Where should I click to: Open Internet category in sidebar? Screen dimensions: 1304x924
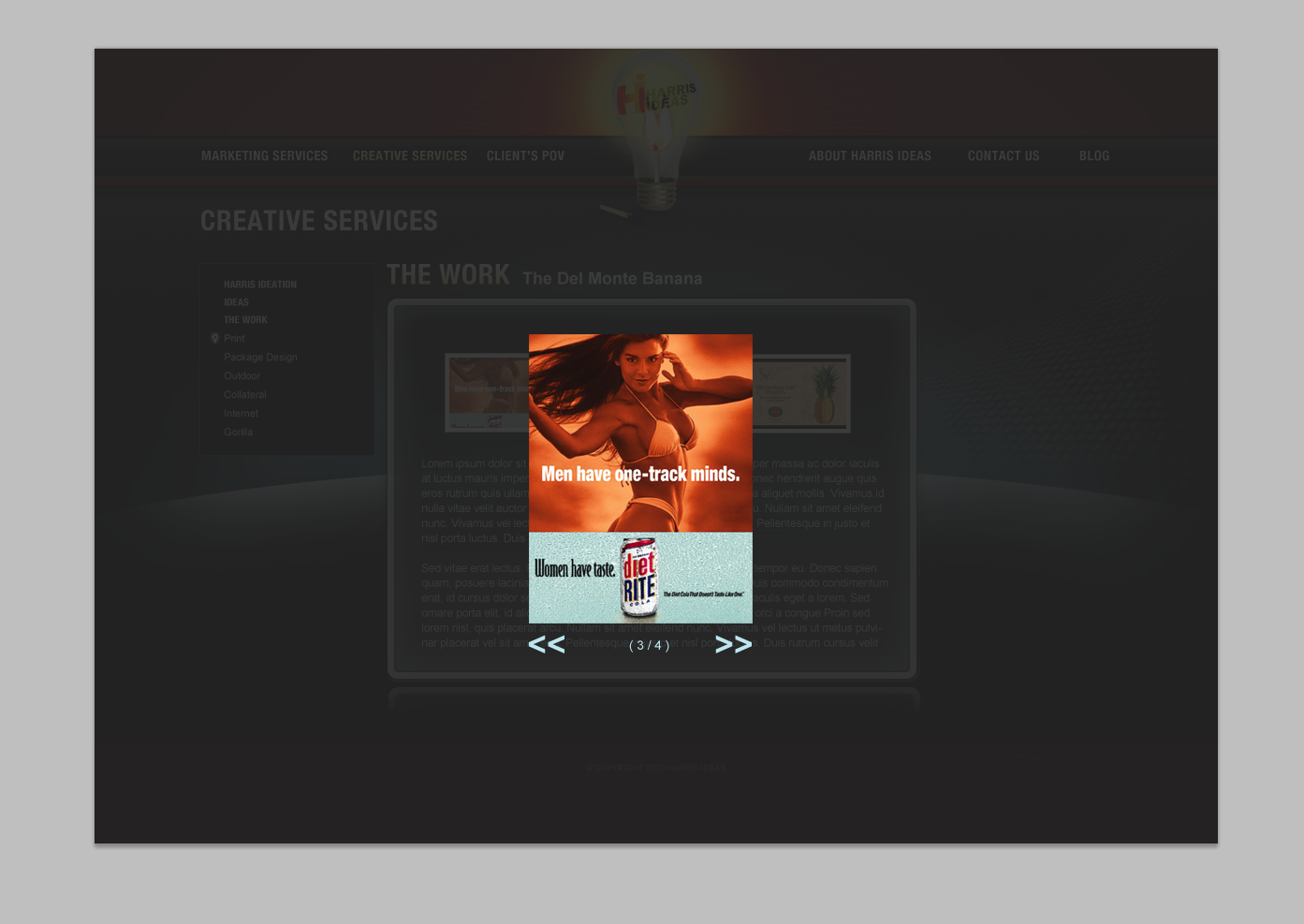tap(241, 414)
